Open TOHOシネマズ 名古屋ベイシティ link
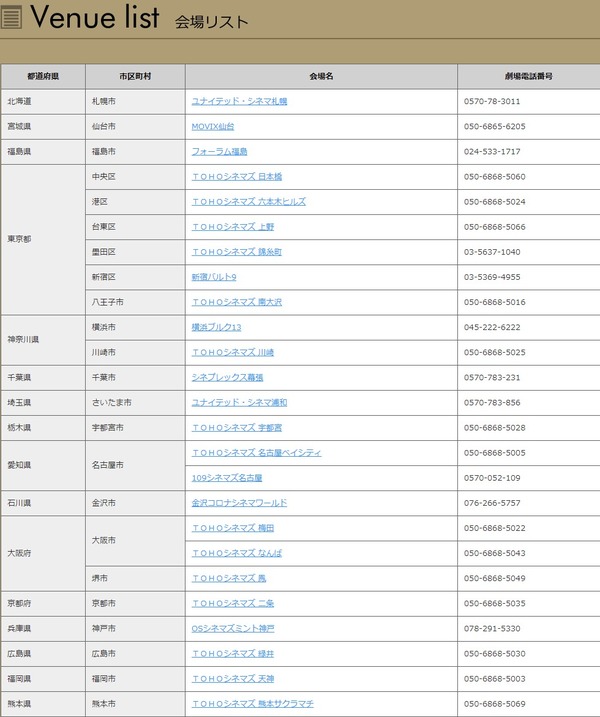Image resolution: width=600 pixels, height=717 pixels. click(x=257, y=453)
